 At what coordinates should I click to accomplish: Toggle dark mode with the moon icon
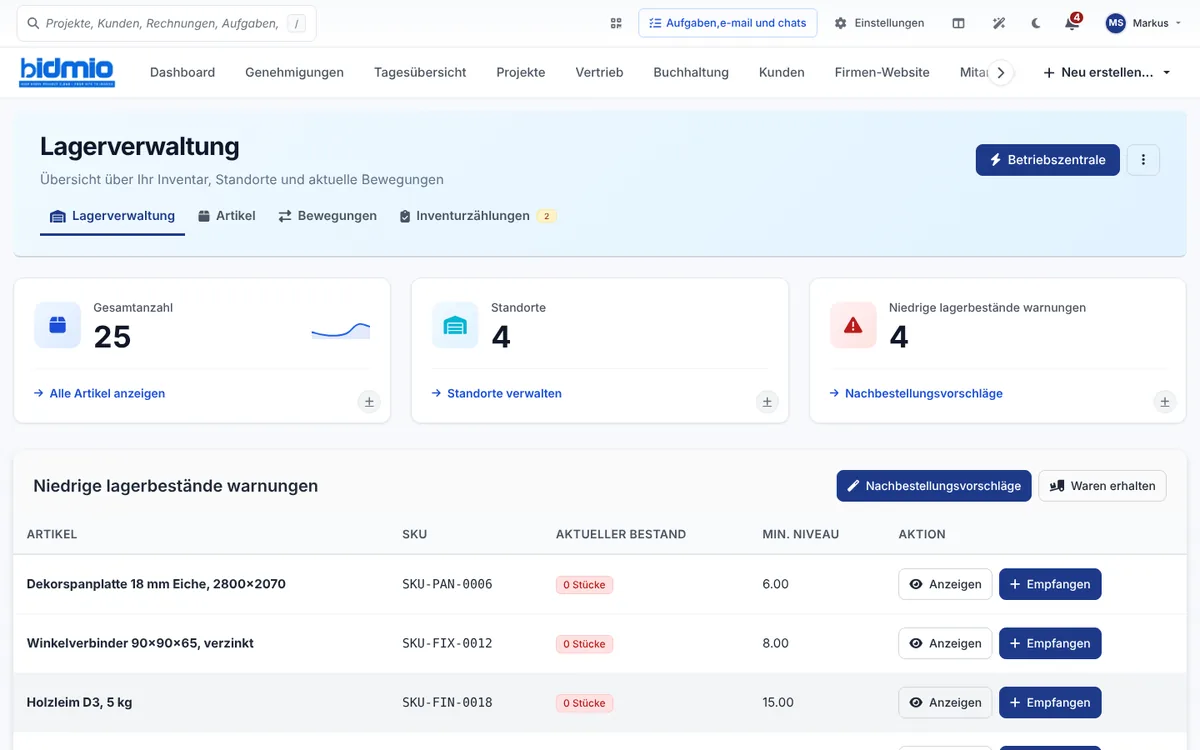[1035, 23]
